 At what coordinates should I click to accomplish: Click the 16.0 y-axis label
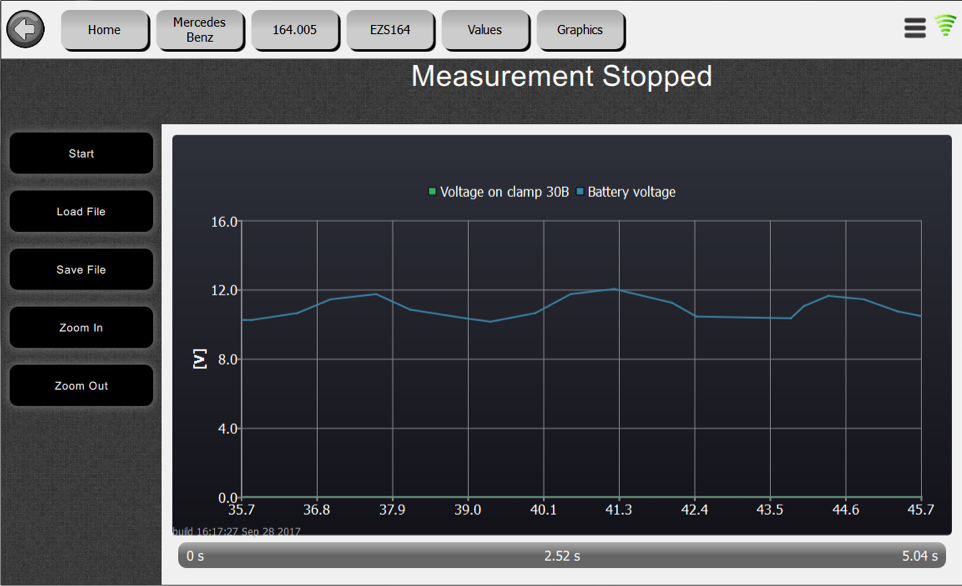coord(224,222)
